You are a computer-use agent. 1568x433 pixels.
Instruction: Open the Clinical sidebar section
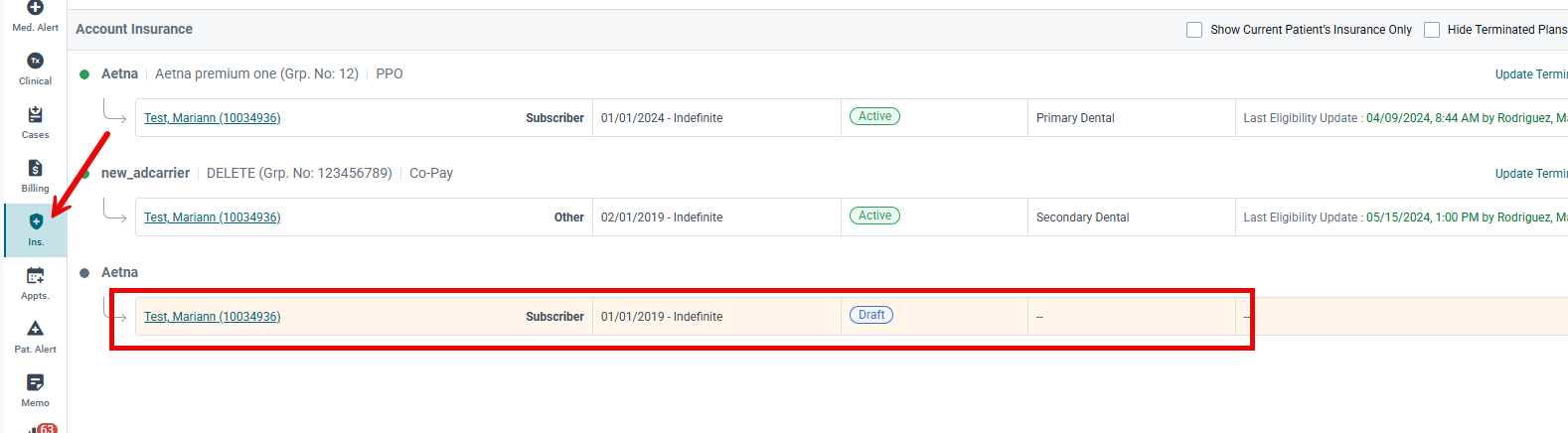pos(35,70)
